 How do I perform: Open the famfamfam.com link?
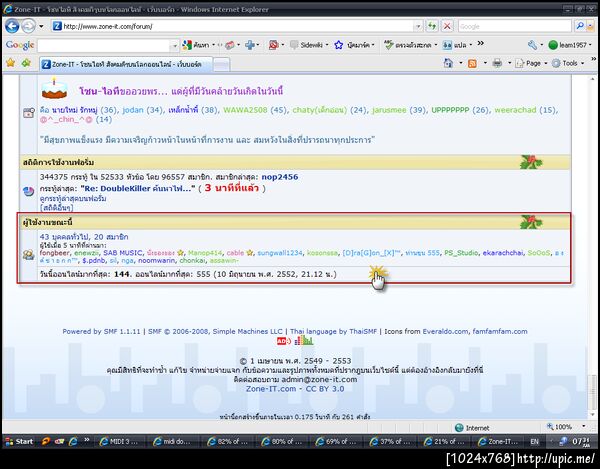click(x=500, y=332)
